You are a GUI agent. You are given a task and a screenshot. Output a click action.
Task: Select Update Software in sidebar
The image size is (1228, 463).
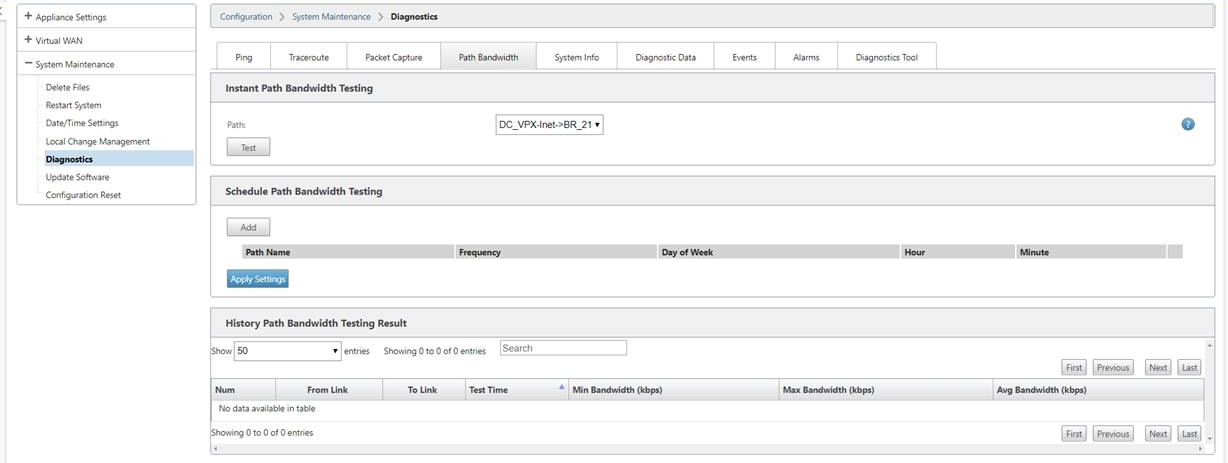(77, 177)
